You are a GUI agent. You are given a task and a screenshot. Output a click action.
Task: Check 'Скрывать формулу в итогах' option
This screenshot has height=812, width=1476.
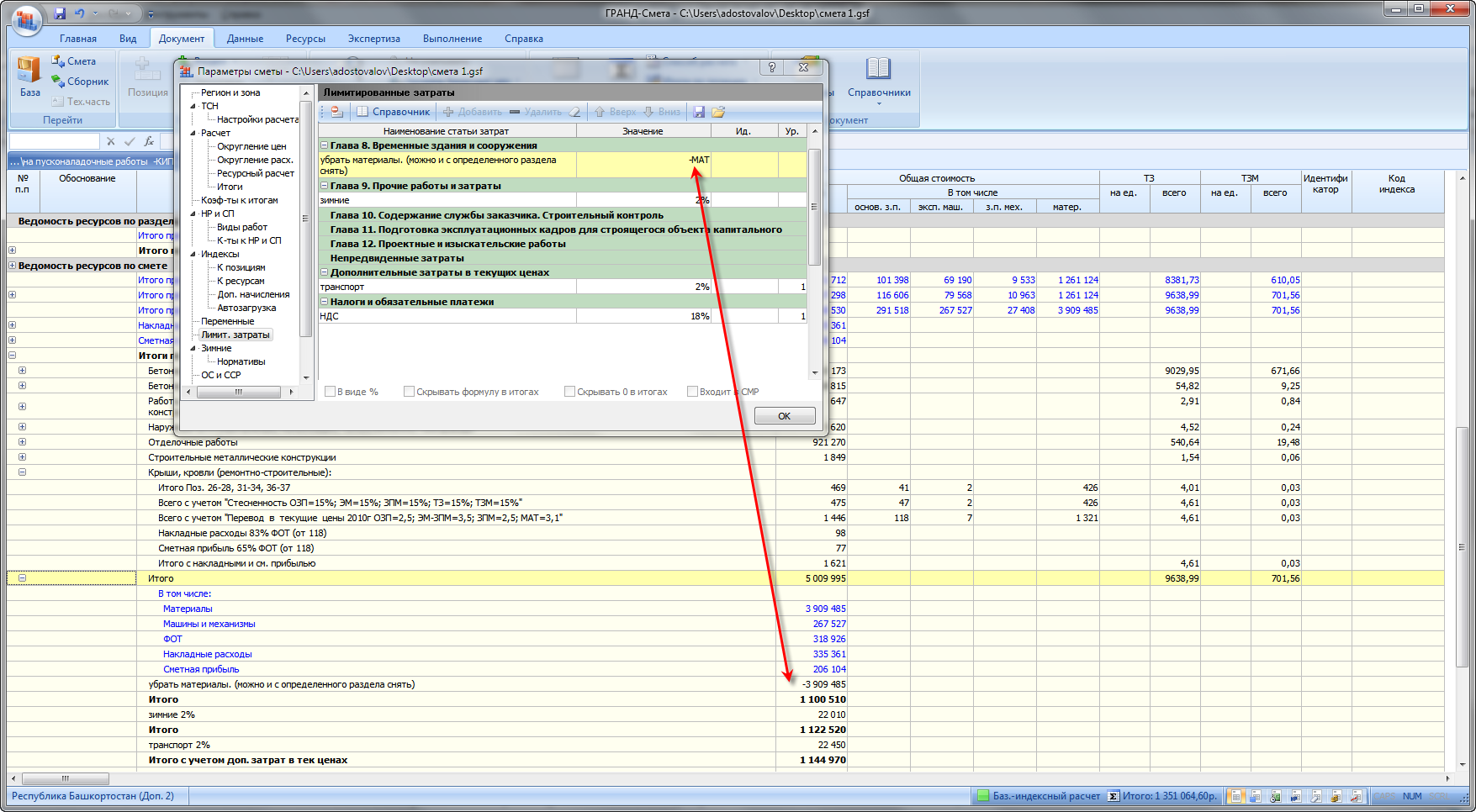point(409,392)
